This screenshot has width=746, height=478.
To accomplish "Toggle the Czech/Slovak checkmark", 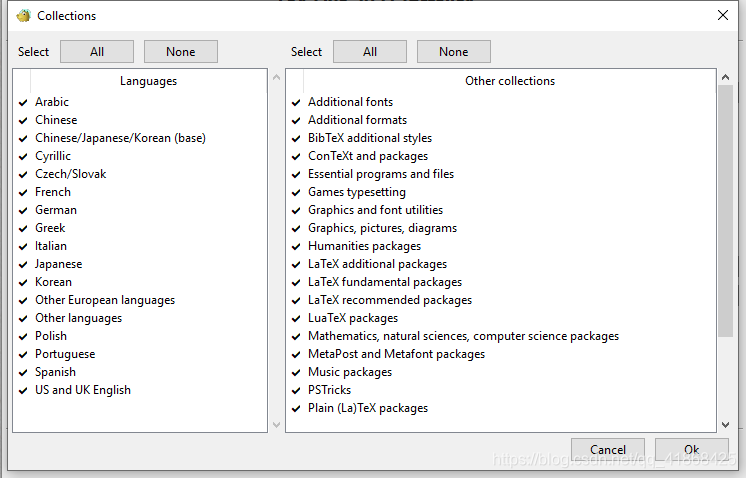I will pyautogui.click(x=23, y=175).
